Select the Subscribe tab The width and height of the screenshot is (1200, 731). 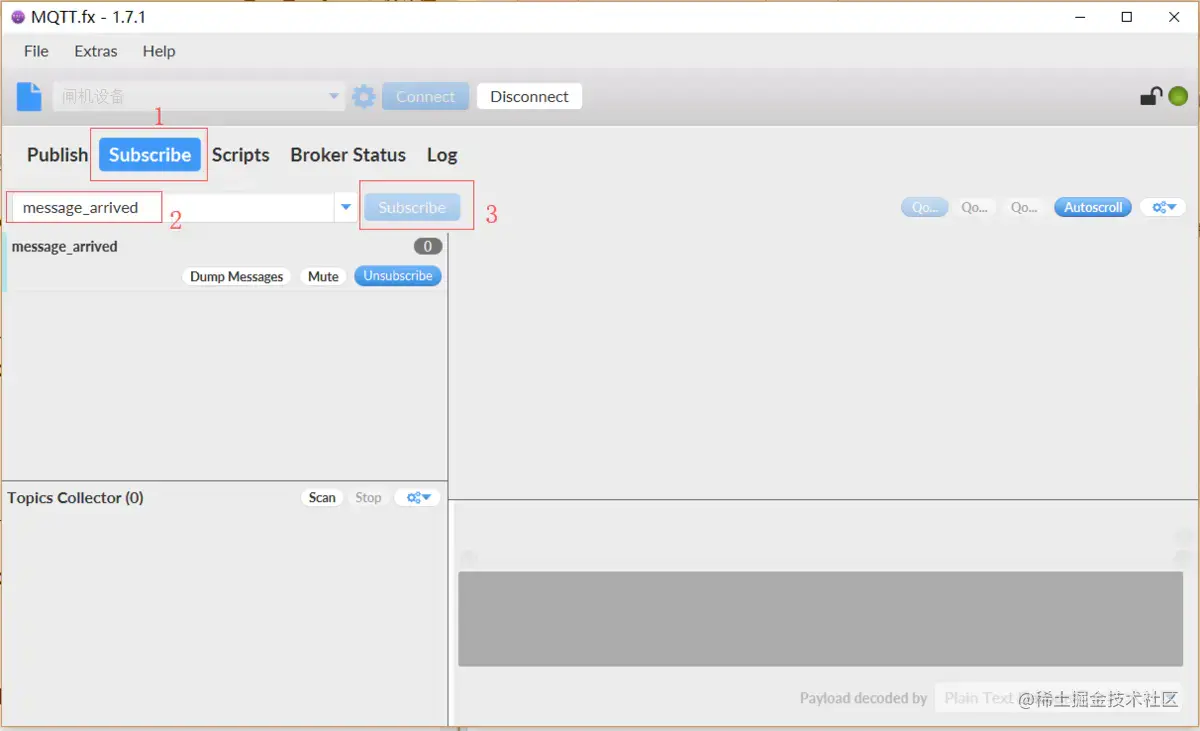point(150,155)
